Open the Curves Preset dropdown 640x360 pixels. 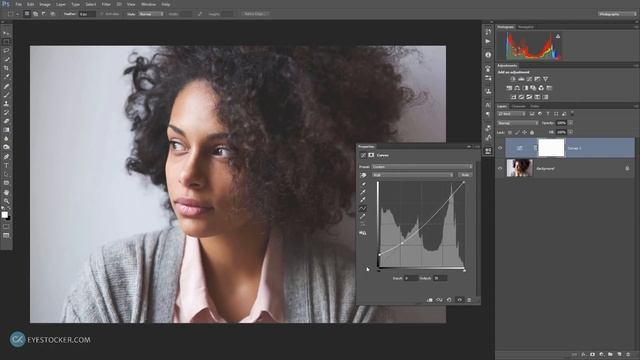[422, 167]
